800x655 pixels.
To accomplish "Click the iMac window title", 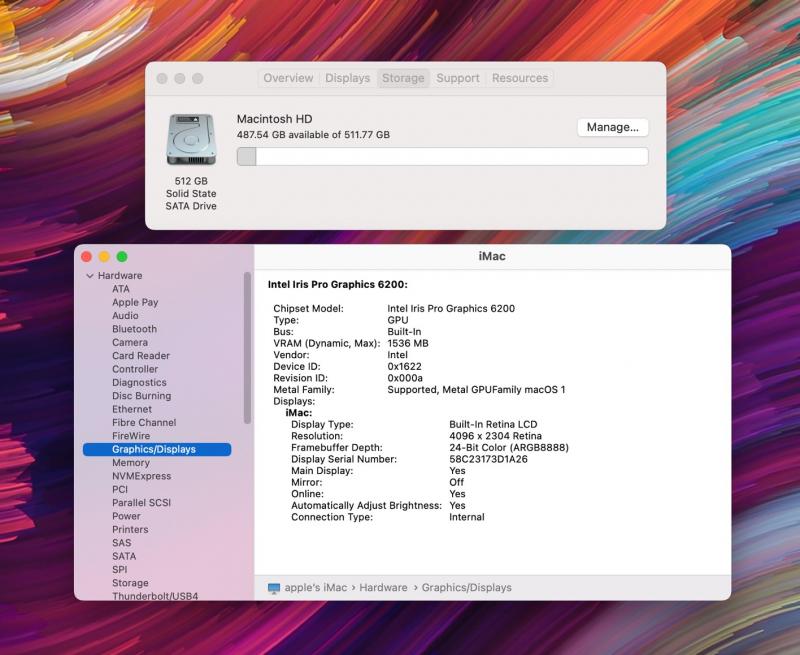I will click(492, 257).
